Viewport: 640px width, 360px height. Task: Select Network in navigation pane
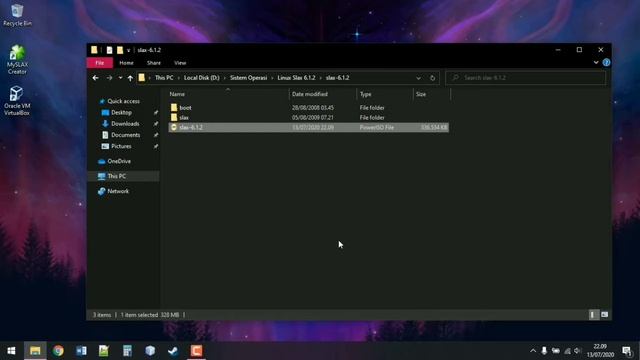[118, 191]
